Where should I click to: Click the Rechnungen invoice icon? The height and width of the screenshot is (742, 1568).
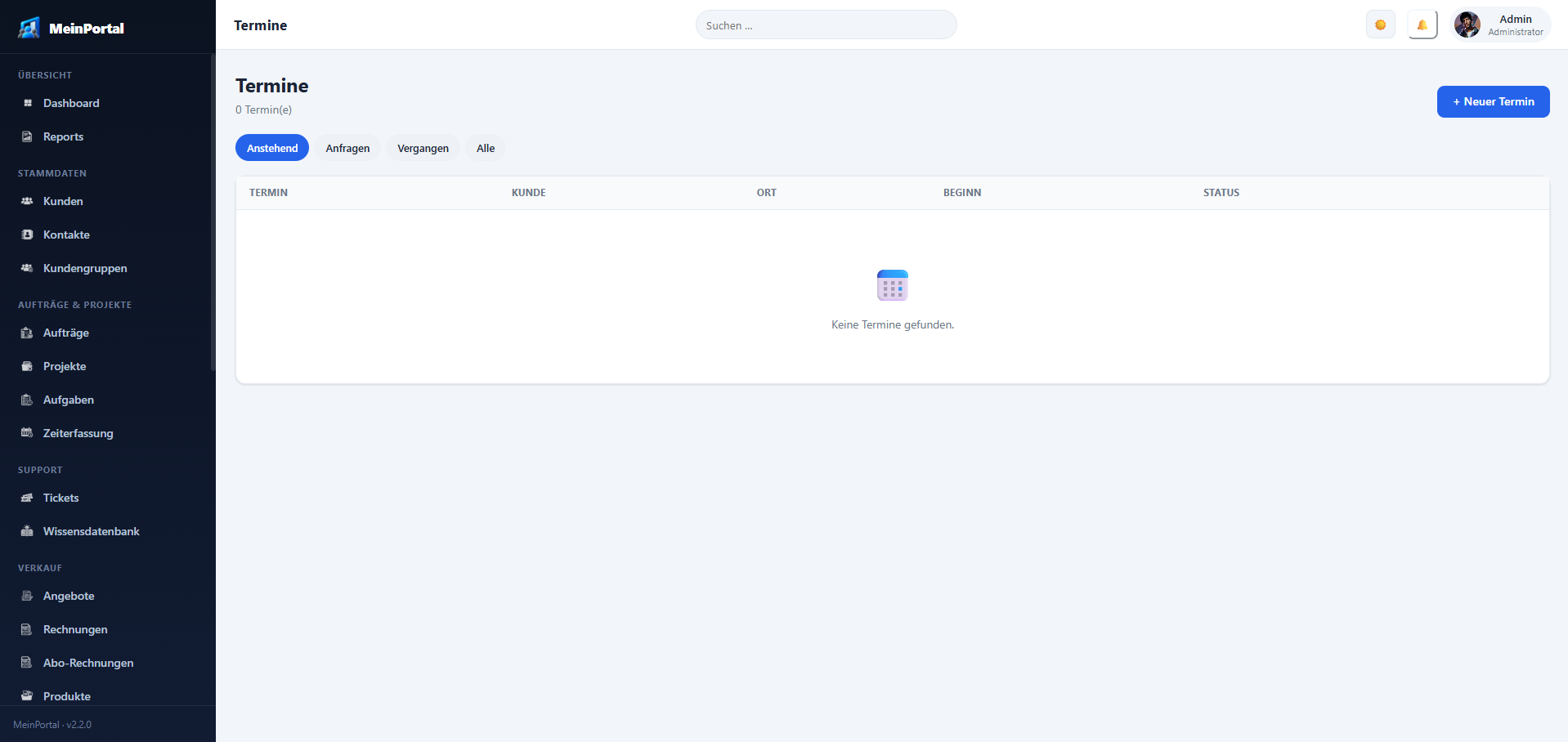coord(27,629)
